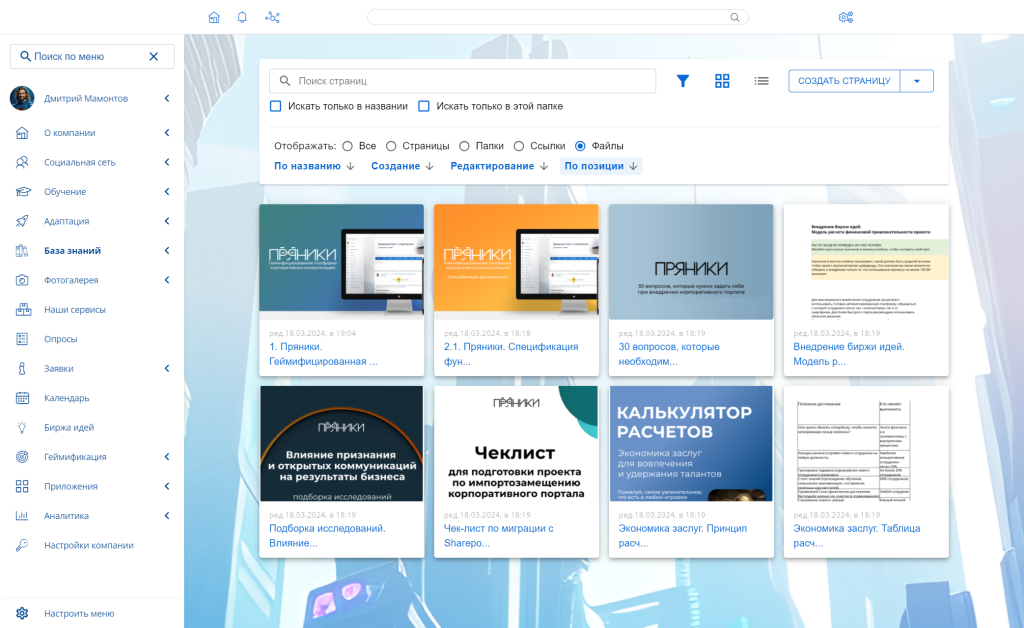Open dropdown arrow next to 'Создать страницу'

[x=916, y=81]
